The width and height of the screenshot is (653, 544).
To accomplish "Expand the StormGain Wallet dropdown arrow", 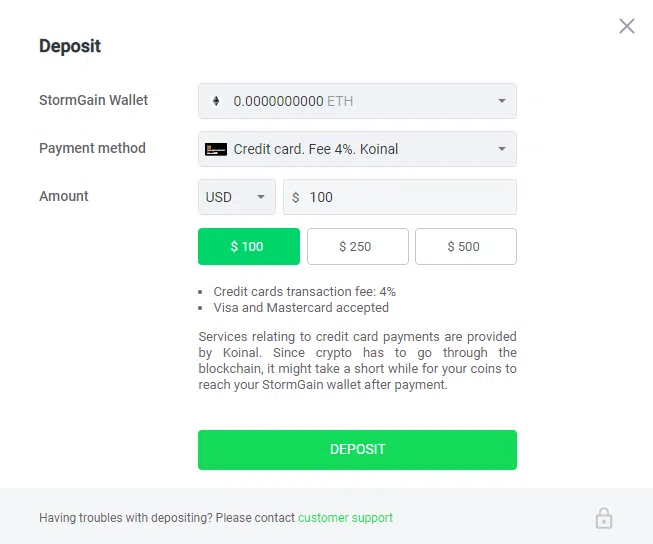I will tap(502, 101).
